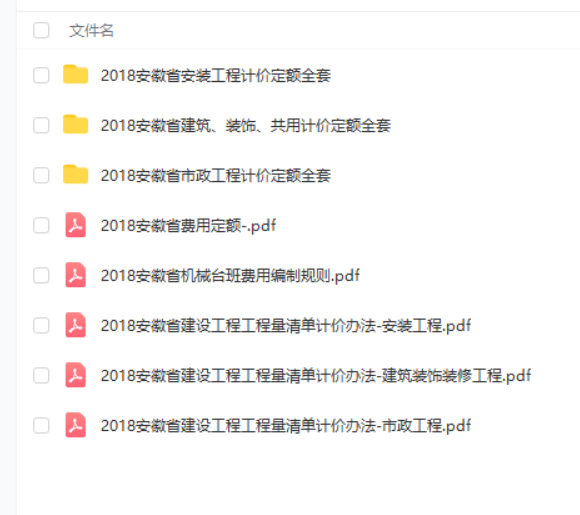580x515 pixels.
Task: Click PDF icon of 2018安徽省费用定额-.pdf
Action: tap(75, 225)
